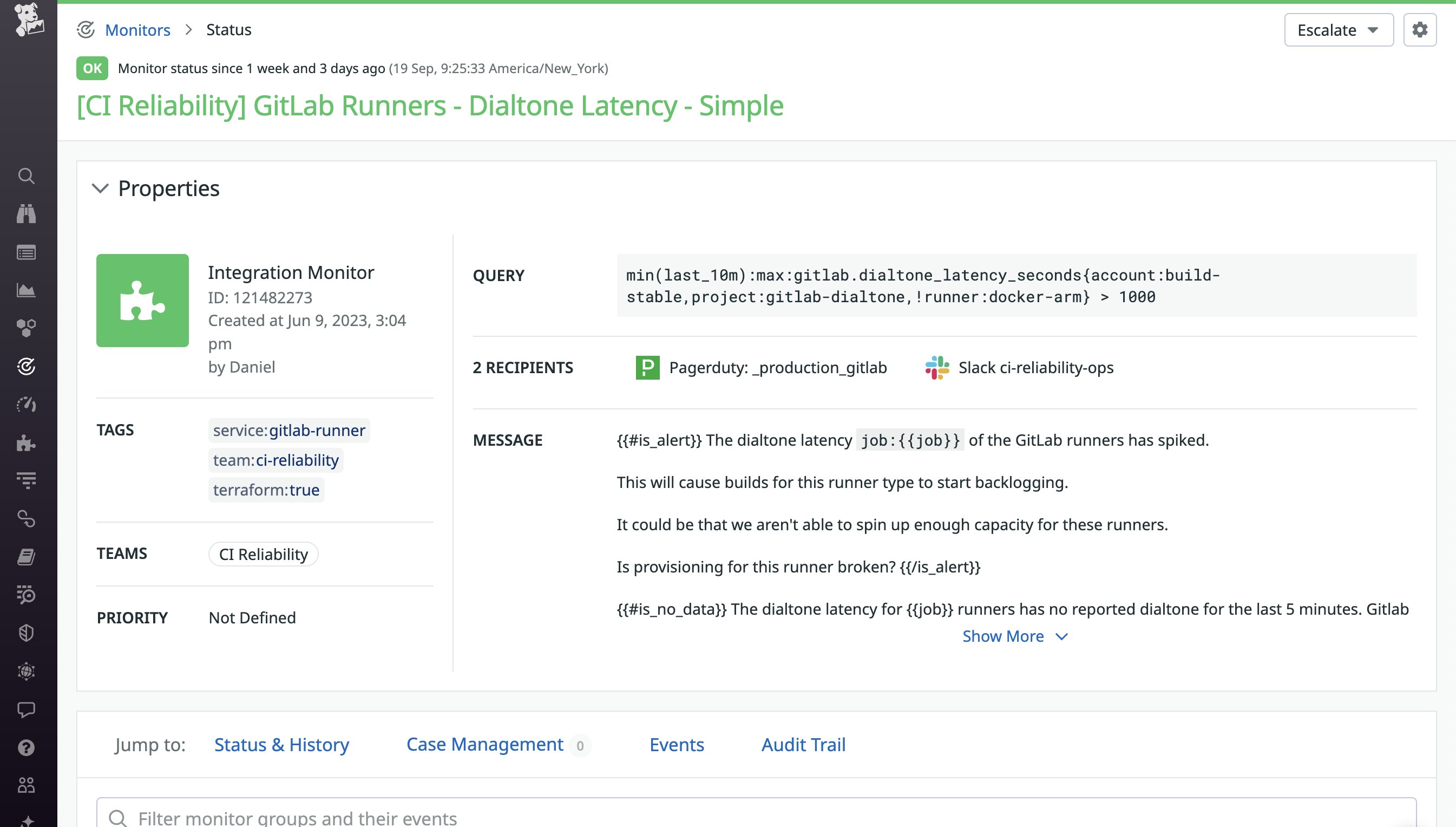Open Dashboards list icon in sidebar
The height and width of the screenshot is (827, 1456).
pos(27,253)
